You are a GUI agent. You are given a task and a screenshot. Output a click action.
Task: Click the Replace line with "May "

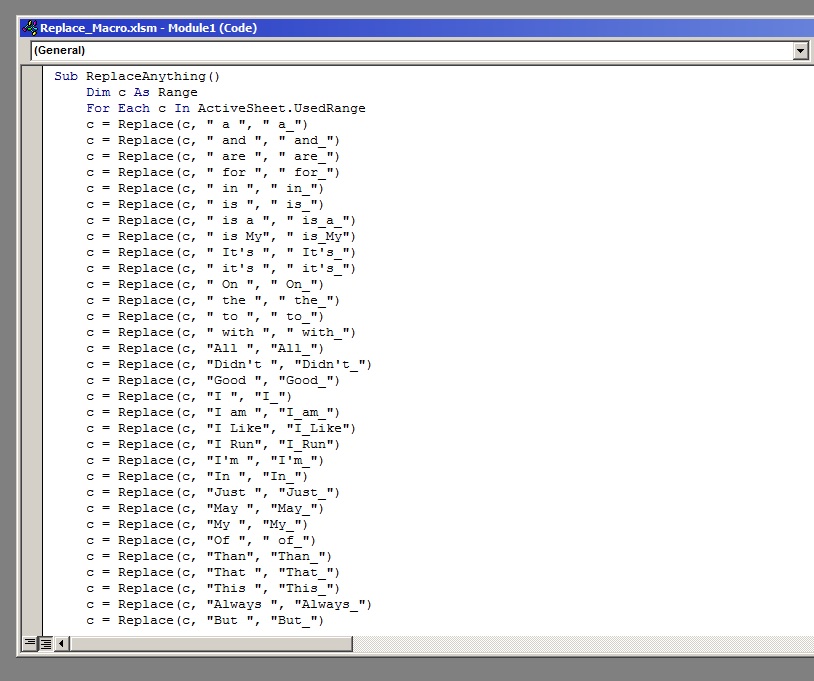[x=205, y=509]
